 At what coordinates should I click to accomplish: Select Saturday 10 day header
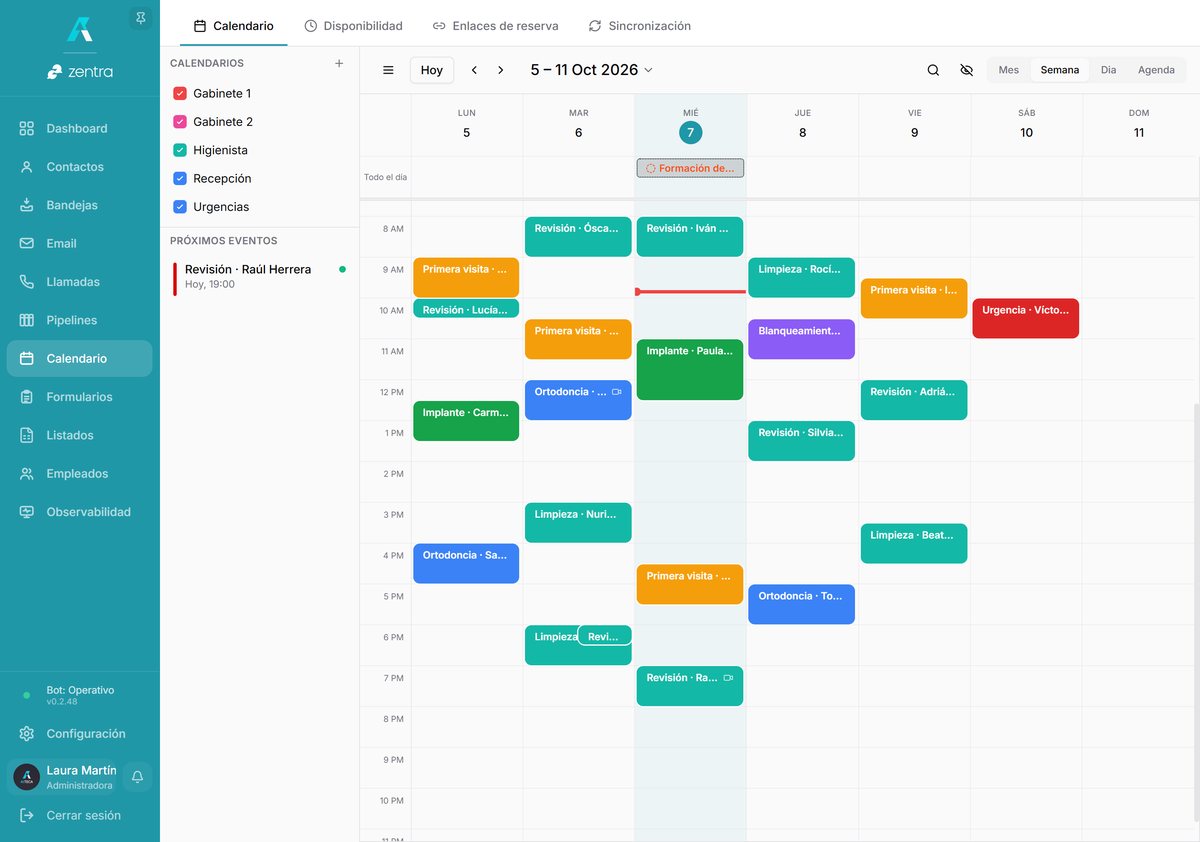1026,125
